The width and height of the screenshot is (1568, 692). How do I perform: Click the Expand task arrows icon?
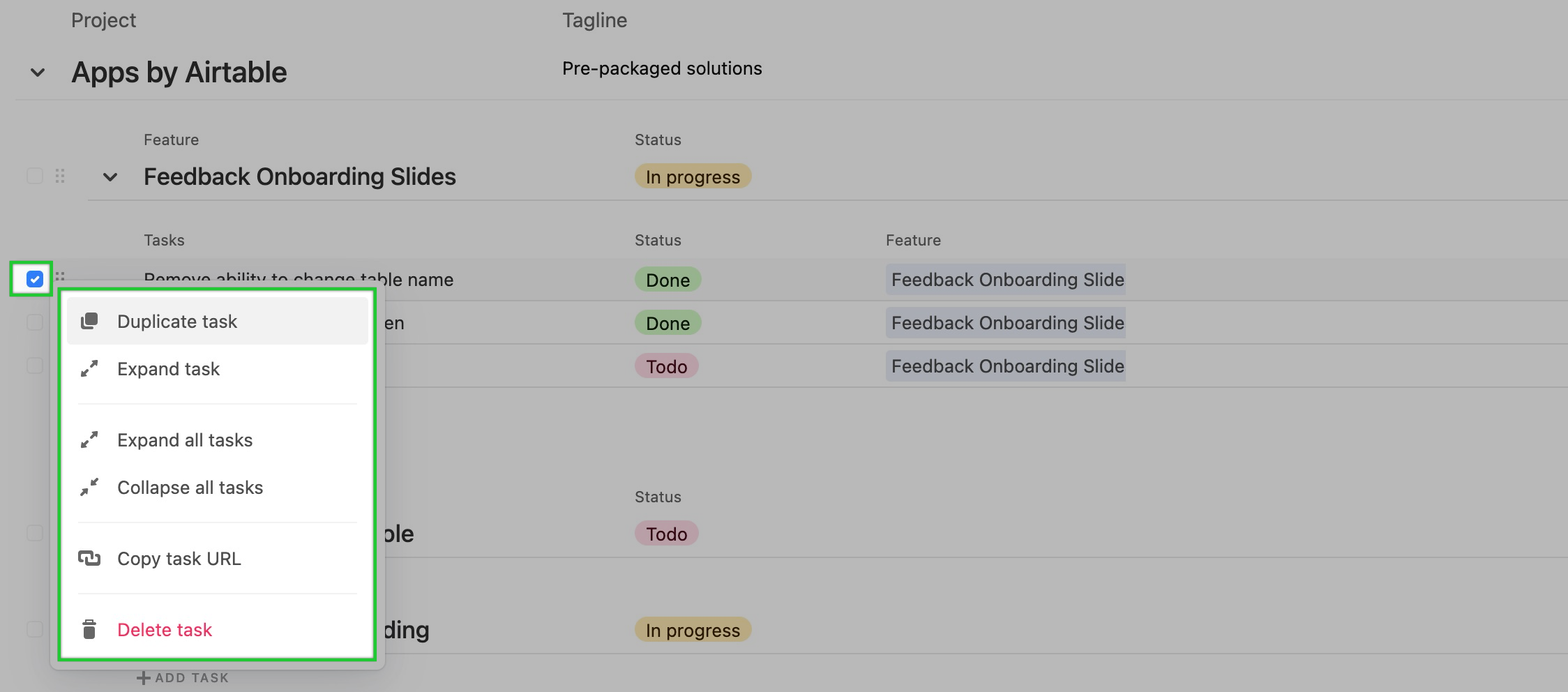[x=89, y=368]
